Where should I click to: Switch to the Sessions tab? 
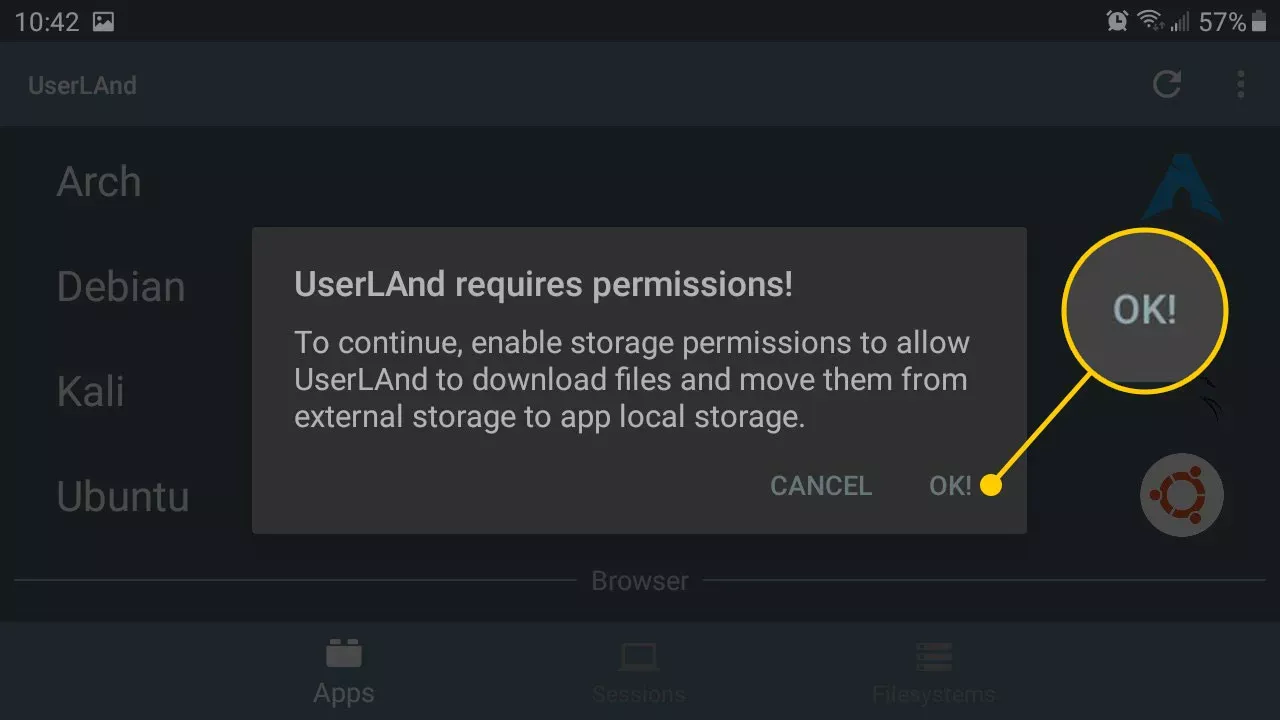638,672
